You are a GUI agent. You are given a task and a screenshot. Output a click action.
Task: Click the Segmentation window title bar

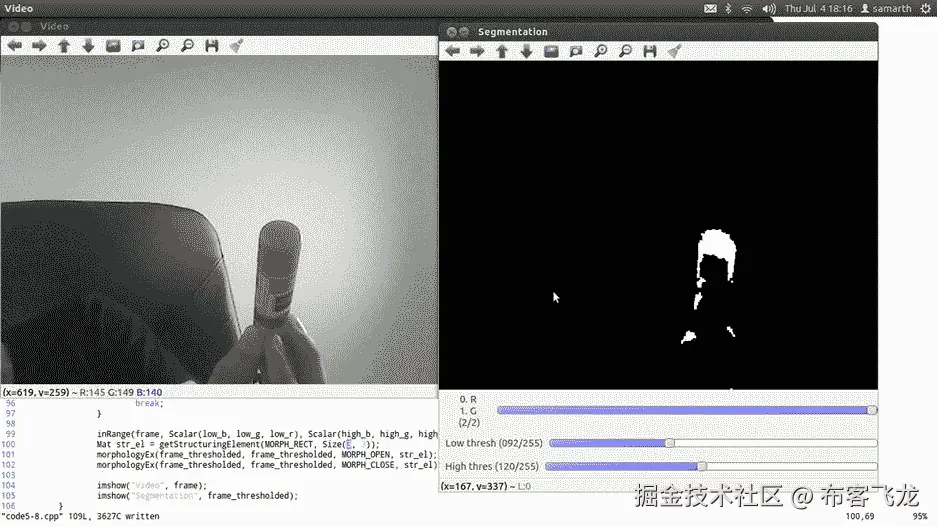click(658, 32)
